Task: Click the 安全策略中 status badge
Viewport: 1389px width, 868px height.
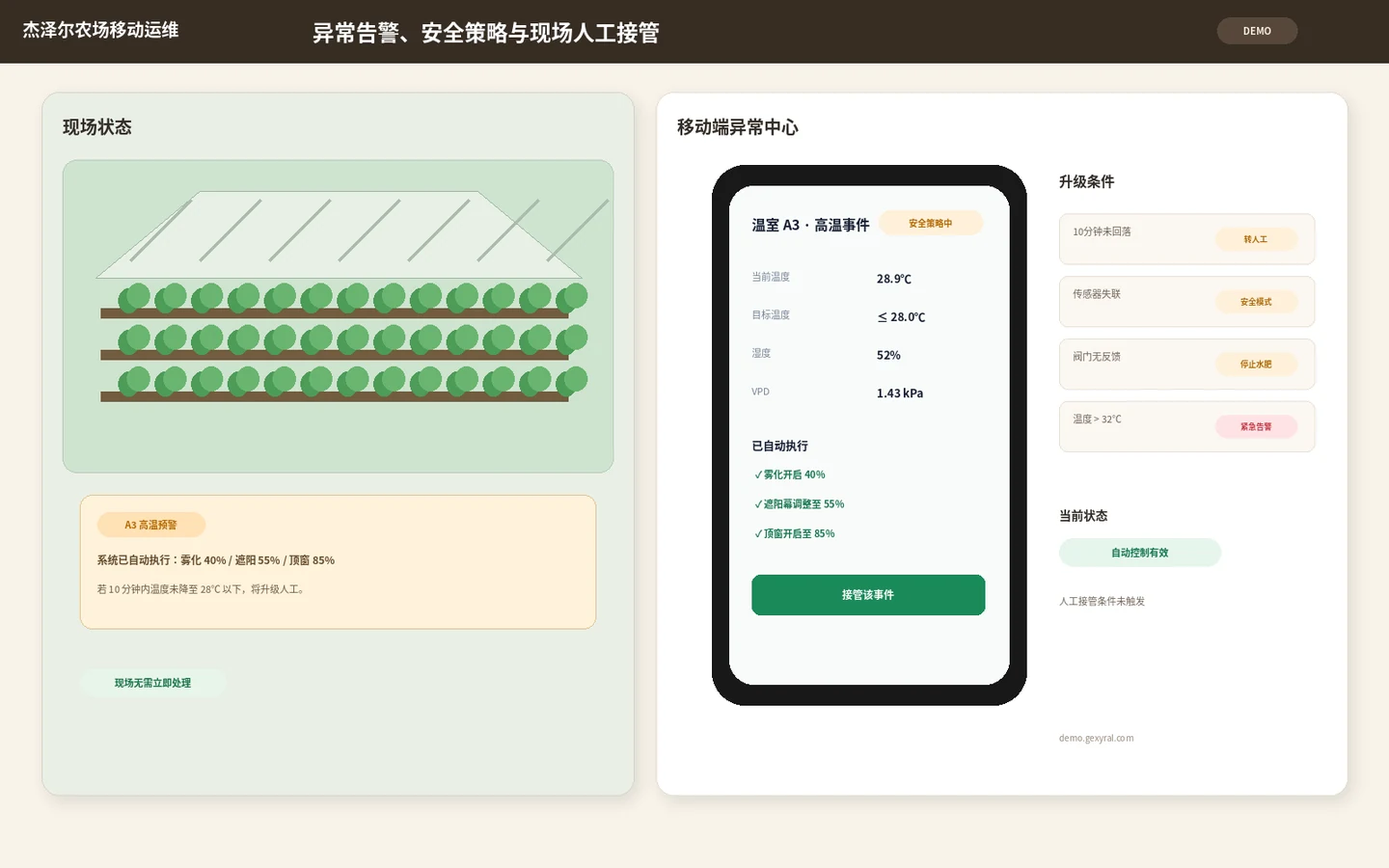Action: [x=930, y=224]
